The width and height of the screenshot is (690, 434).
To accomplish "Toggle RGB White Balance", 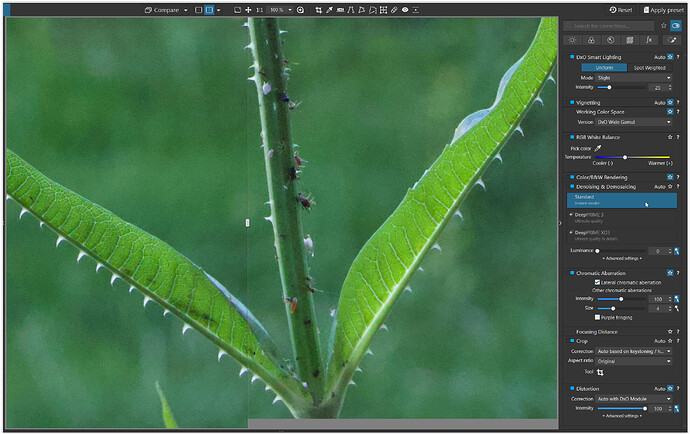I will click(x=572, y=137).
